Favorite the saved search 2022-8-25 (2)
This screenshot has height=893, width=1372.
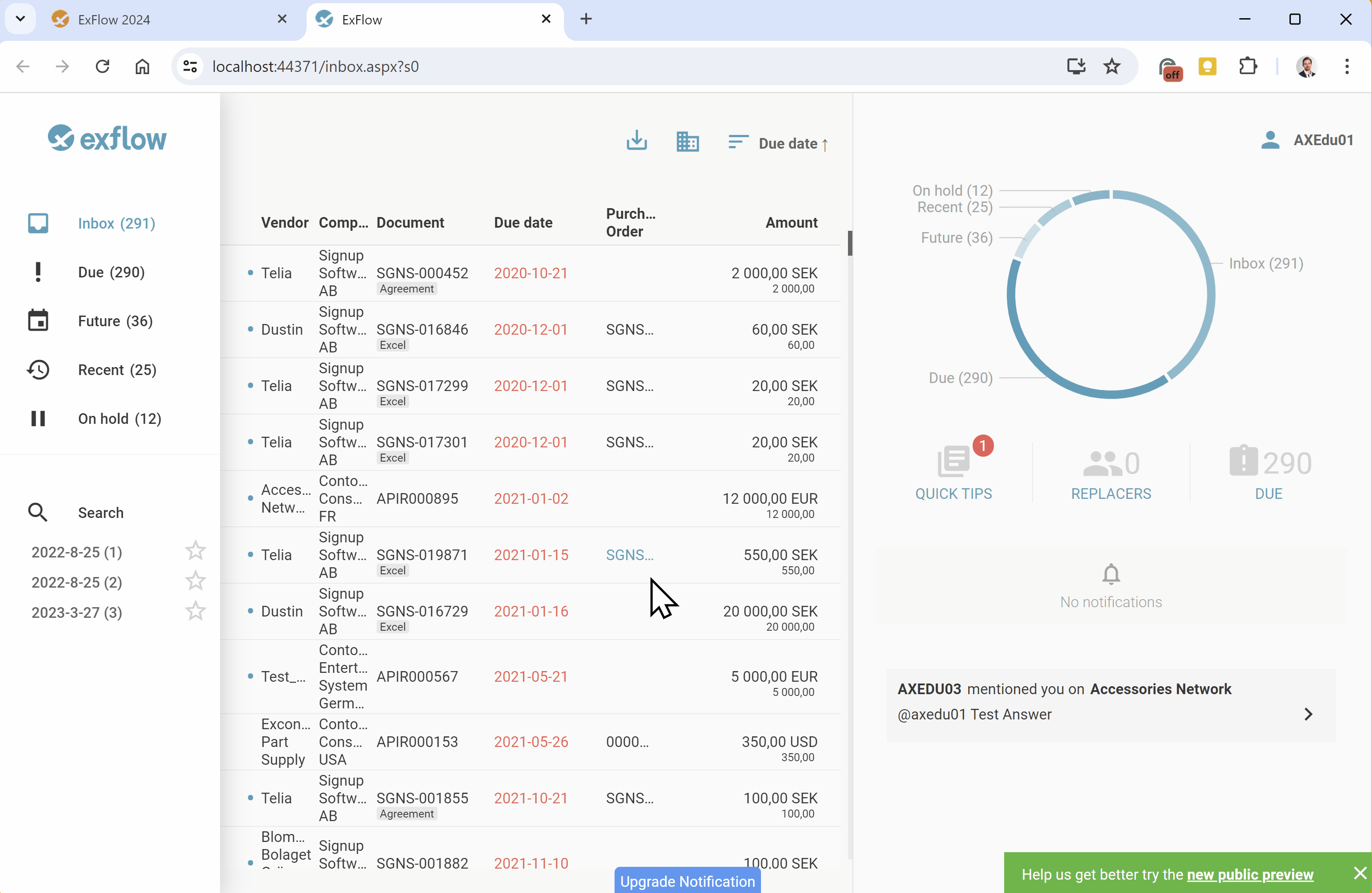pos(195,581)
